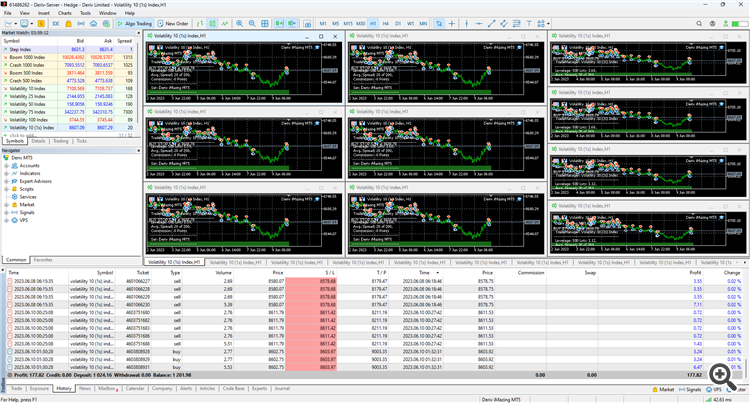
Task: Draw a vertical line tool
Action: pyautogui.click(x=466, y=23)
